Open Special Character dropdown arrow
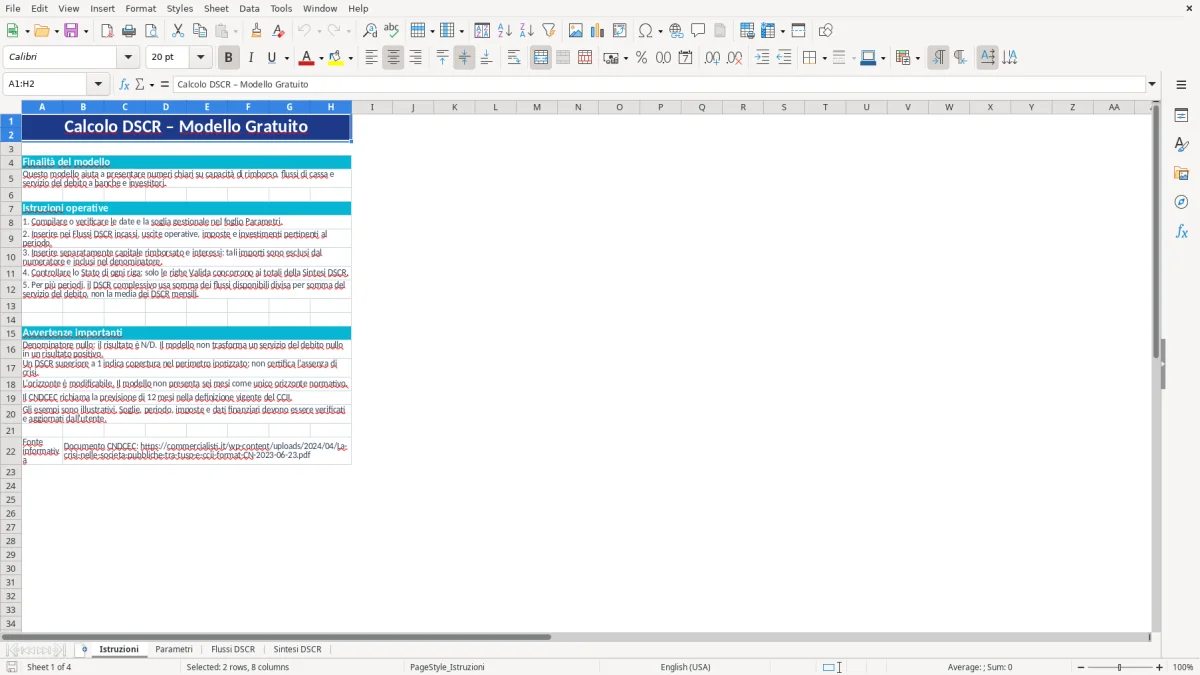Screen dimensions: 1200x675 pyautogui.click(x=660, y=31)
